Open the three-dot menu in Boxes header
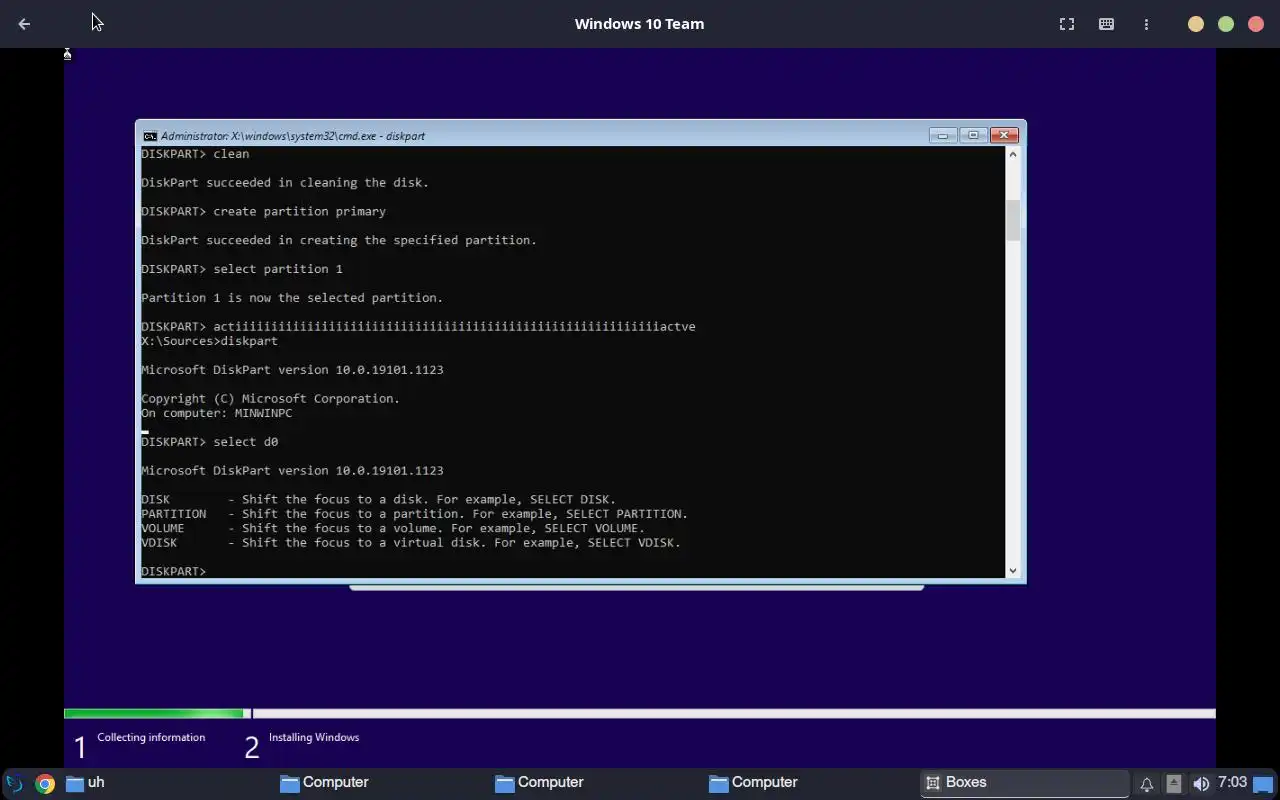1280x800 pixels. (1146, 24)
